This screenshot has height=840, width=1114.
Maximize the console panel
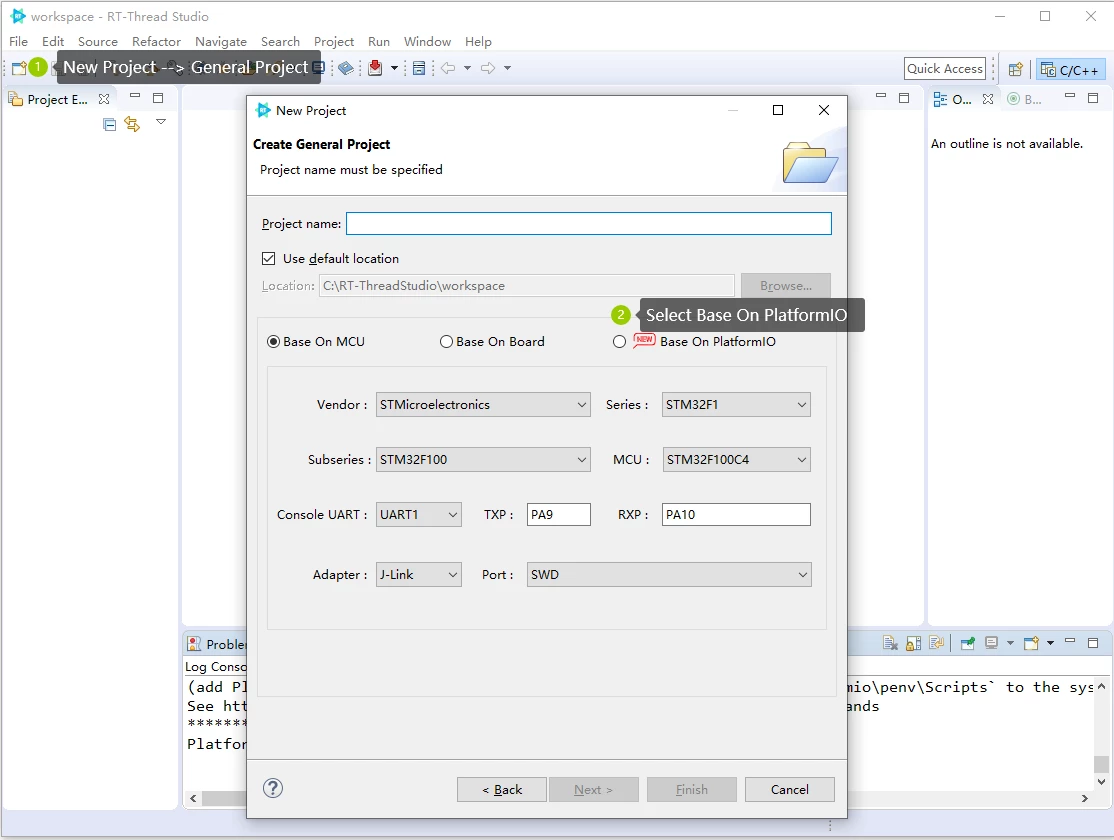pos(1093,643)
